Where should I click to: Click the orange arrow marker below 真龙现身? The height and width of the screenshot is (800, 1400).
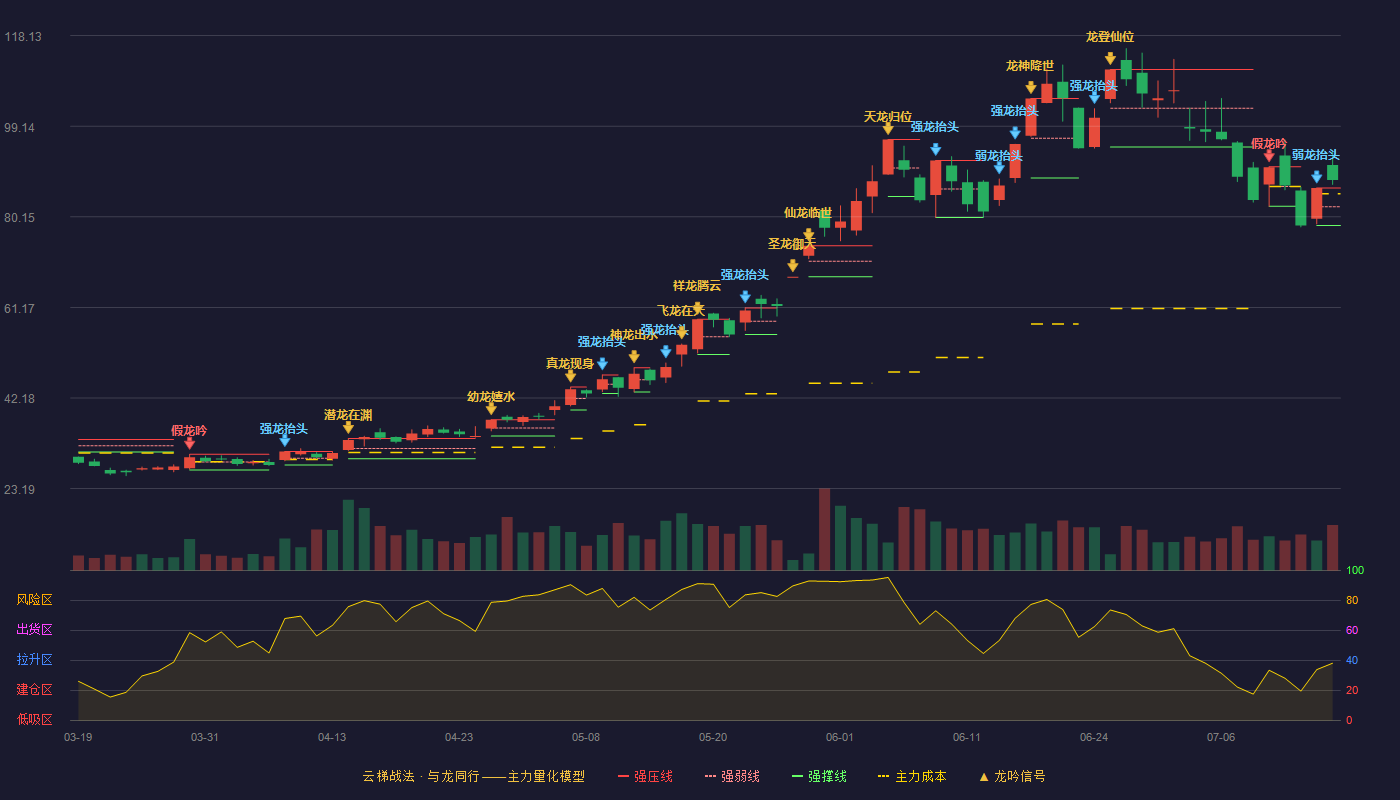click(570, 376)
